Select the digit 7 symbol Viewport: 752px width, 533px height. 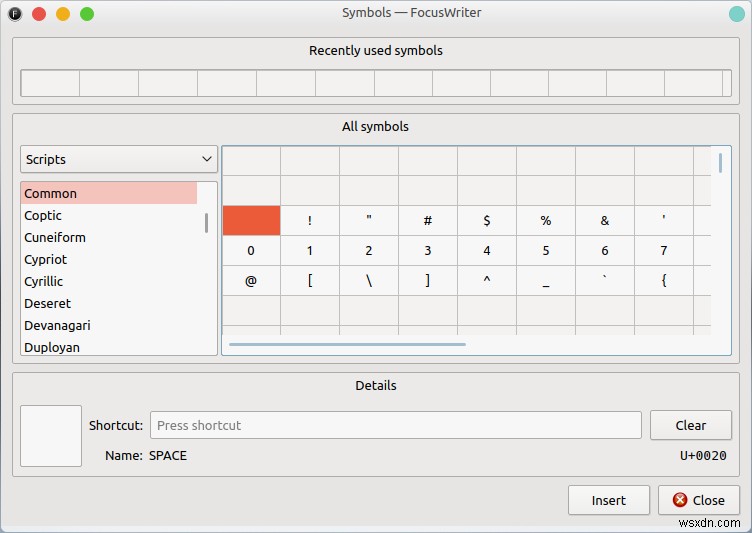click(x=664, y=250)
